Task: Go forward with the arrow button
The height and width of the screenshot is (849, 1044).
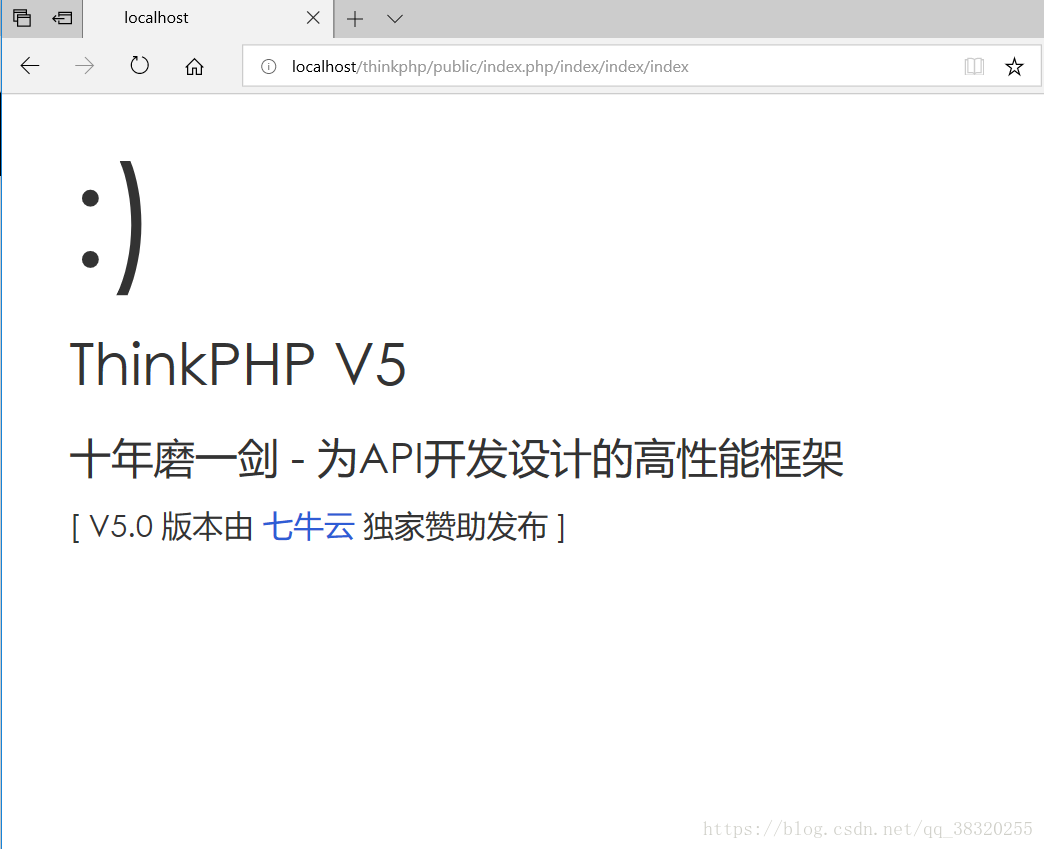Action: [85, 66]
